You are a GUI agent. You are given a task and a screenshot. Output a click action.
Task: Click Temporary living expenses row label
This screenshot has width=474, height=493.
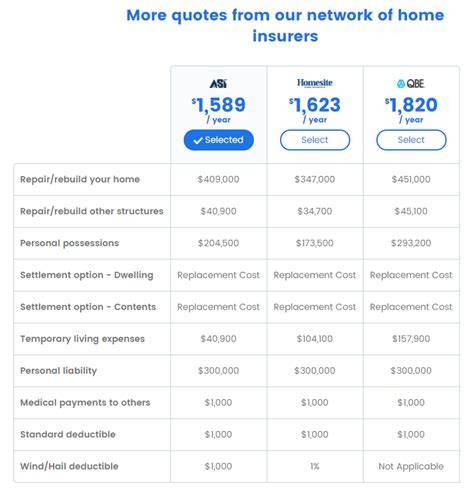82,339
